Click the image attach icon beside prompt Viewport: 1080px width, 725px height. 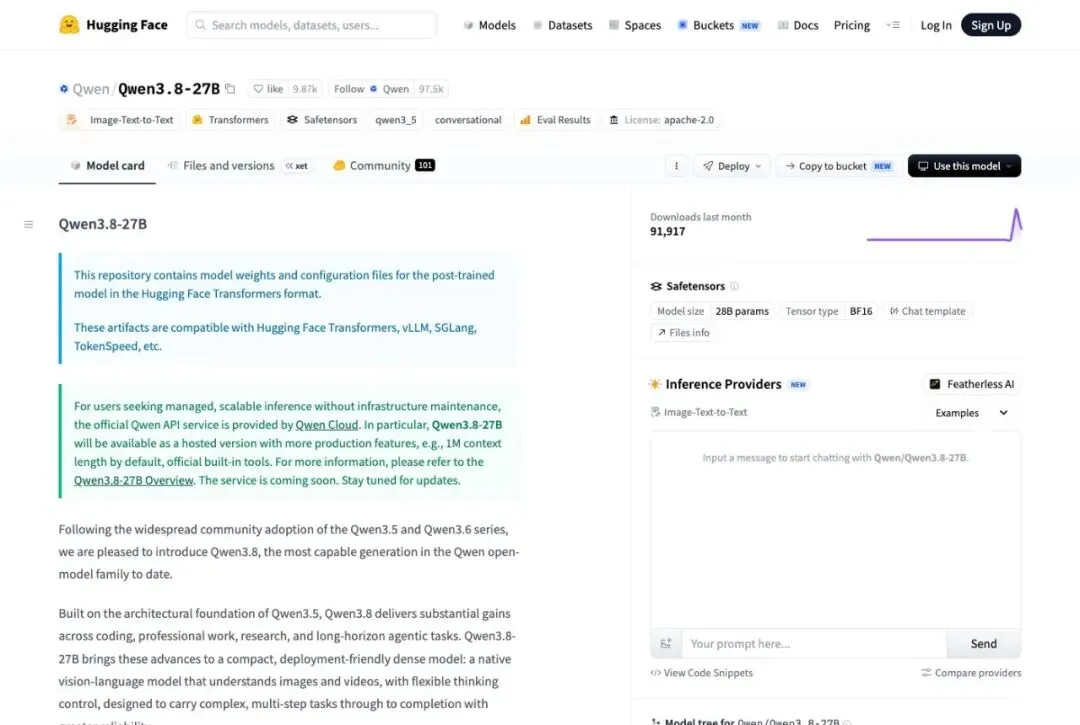[665, 644]
